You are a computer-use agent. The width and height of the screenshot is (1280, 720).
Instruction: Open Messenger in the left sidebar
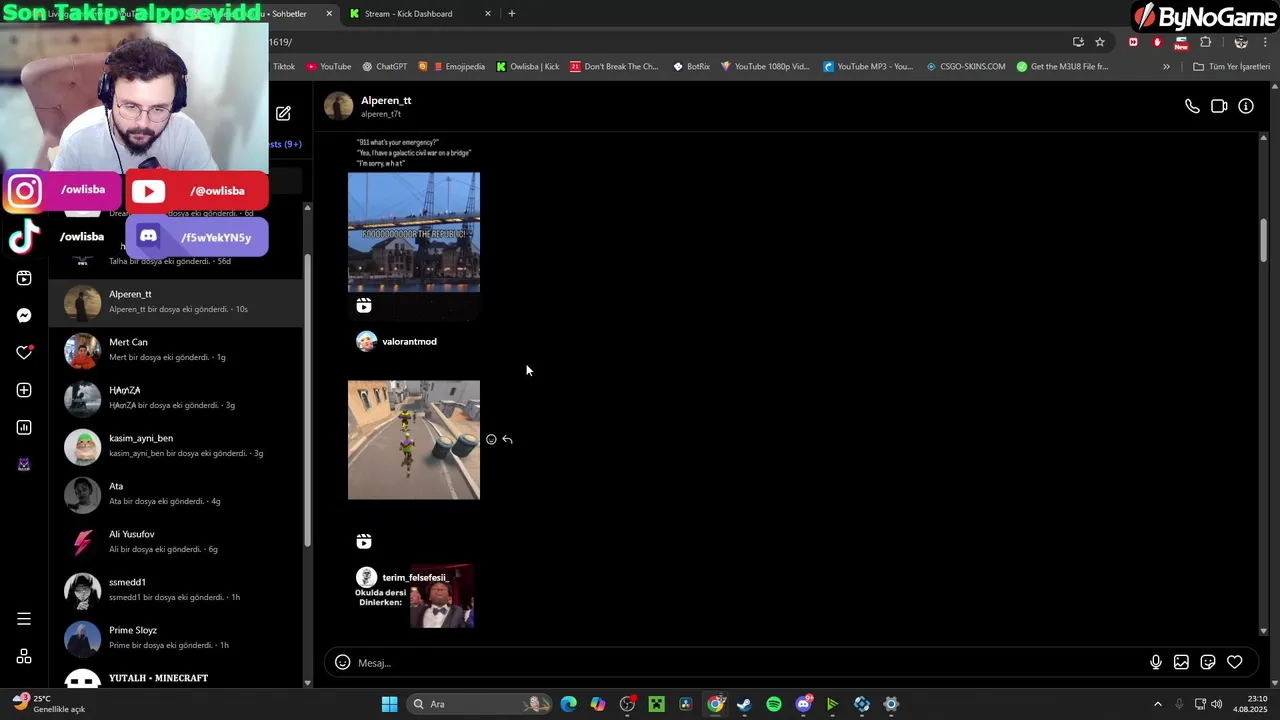[x=24, y=315]
